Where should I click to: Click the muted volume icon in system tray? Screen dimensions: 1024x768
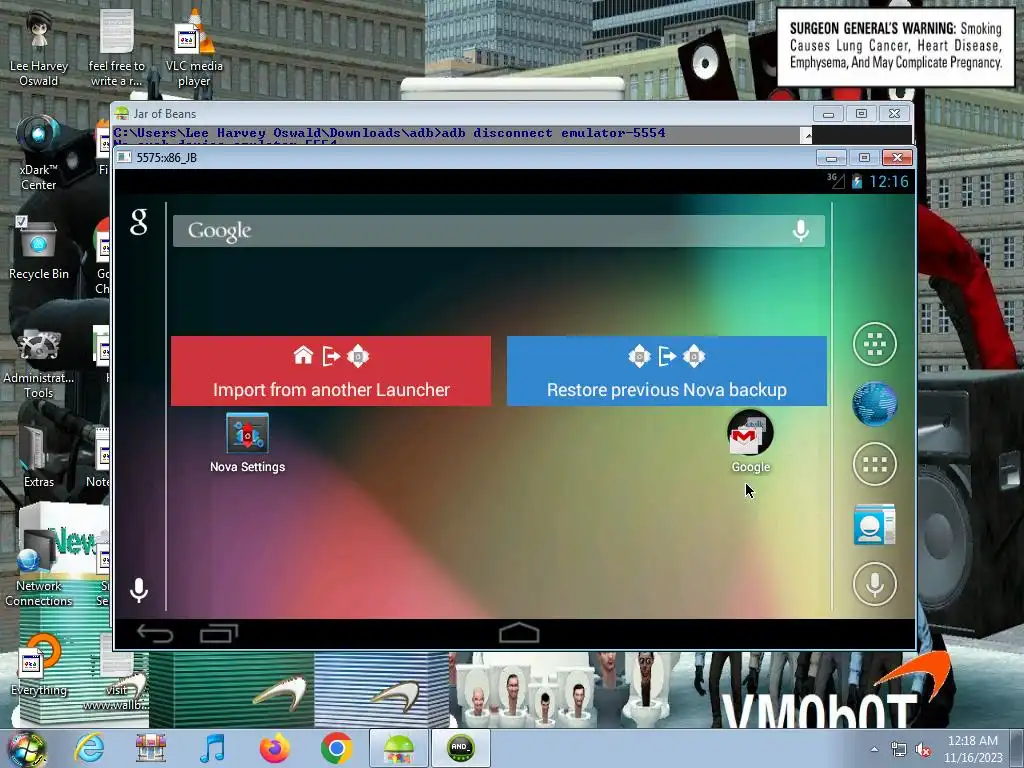(923, 750)
